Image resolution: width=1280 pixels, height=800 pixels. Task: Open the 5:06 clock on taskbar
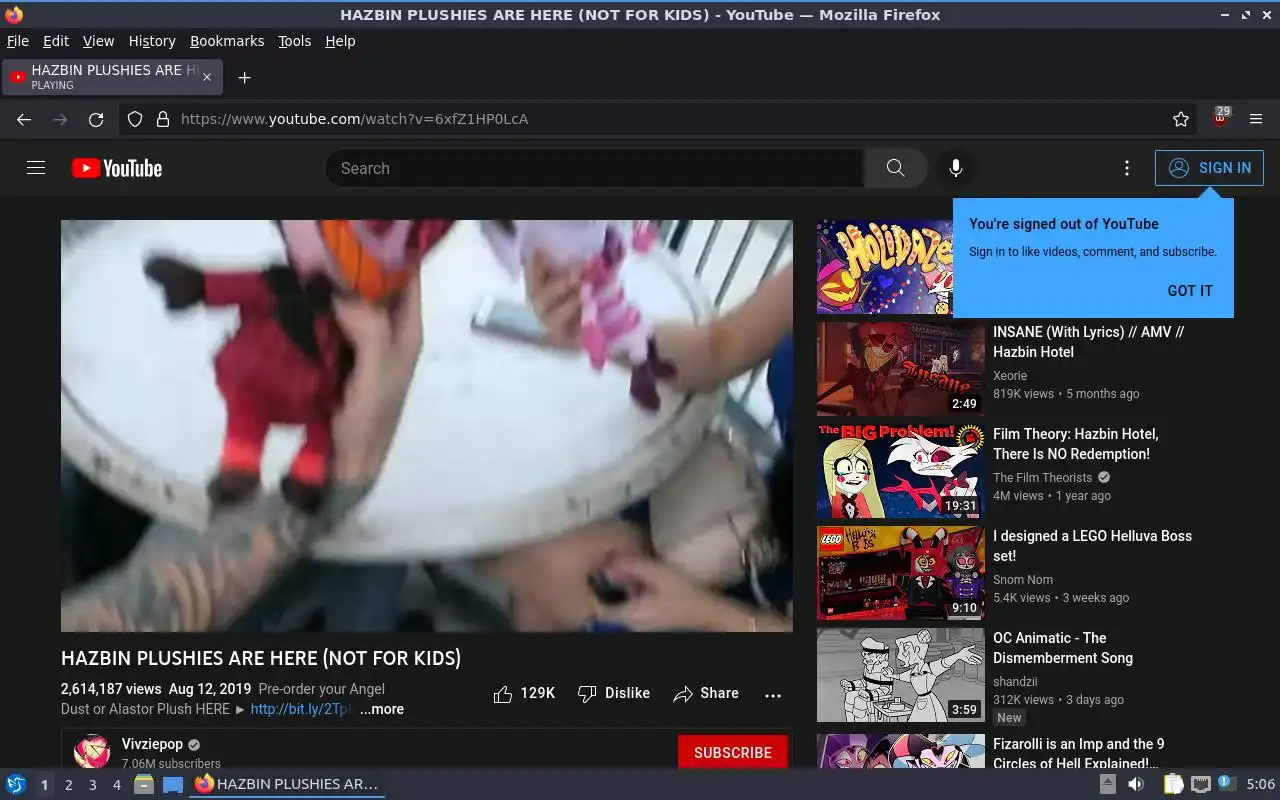1260,785
